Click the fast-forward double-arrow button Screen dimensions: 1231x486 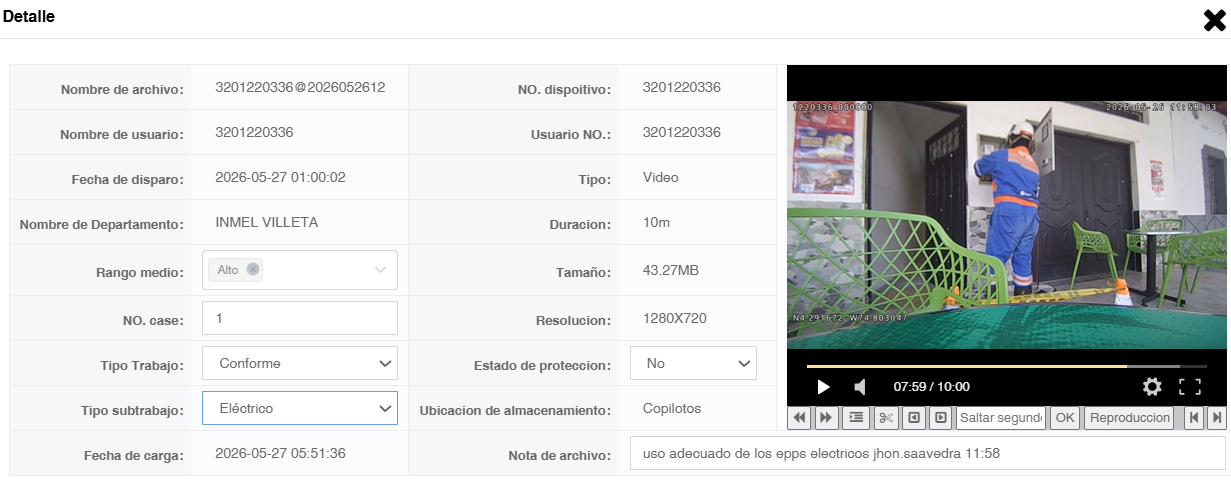(826, 417)
